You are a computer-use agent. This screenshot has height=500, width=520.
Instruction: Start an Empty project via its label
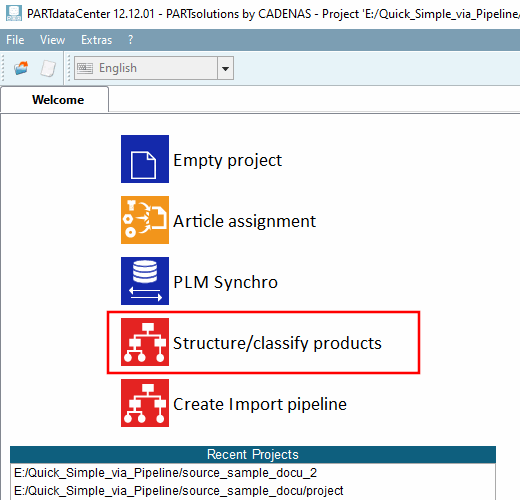point(228,160)
